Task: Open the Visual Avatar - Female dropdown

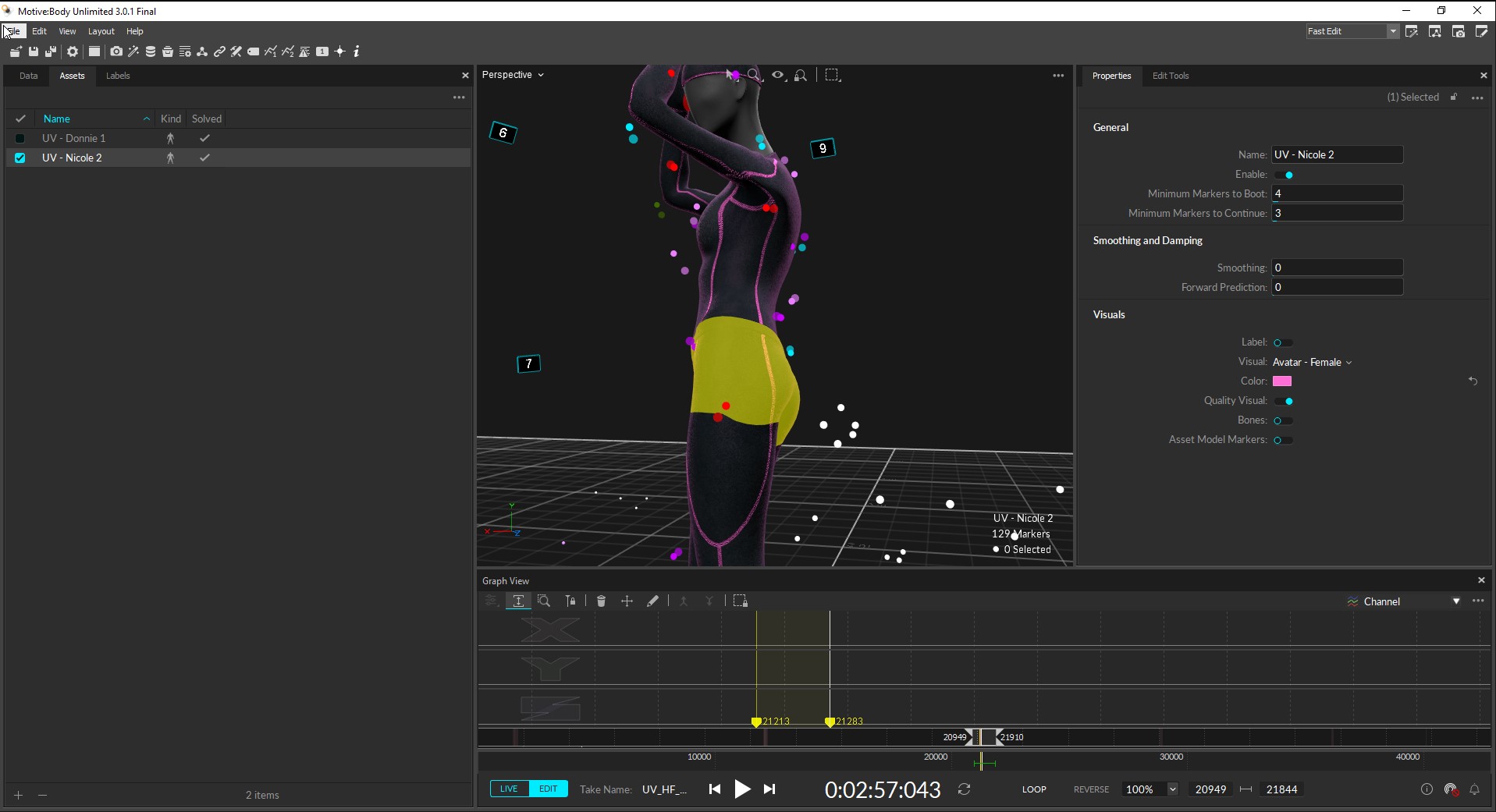Action: [1313, 362]
